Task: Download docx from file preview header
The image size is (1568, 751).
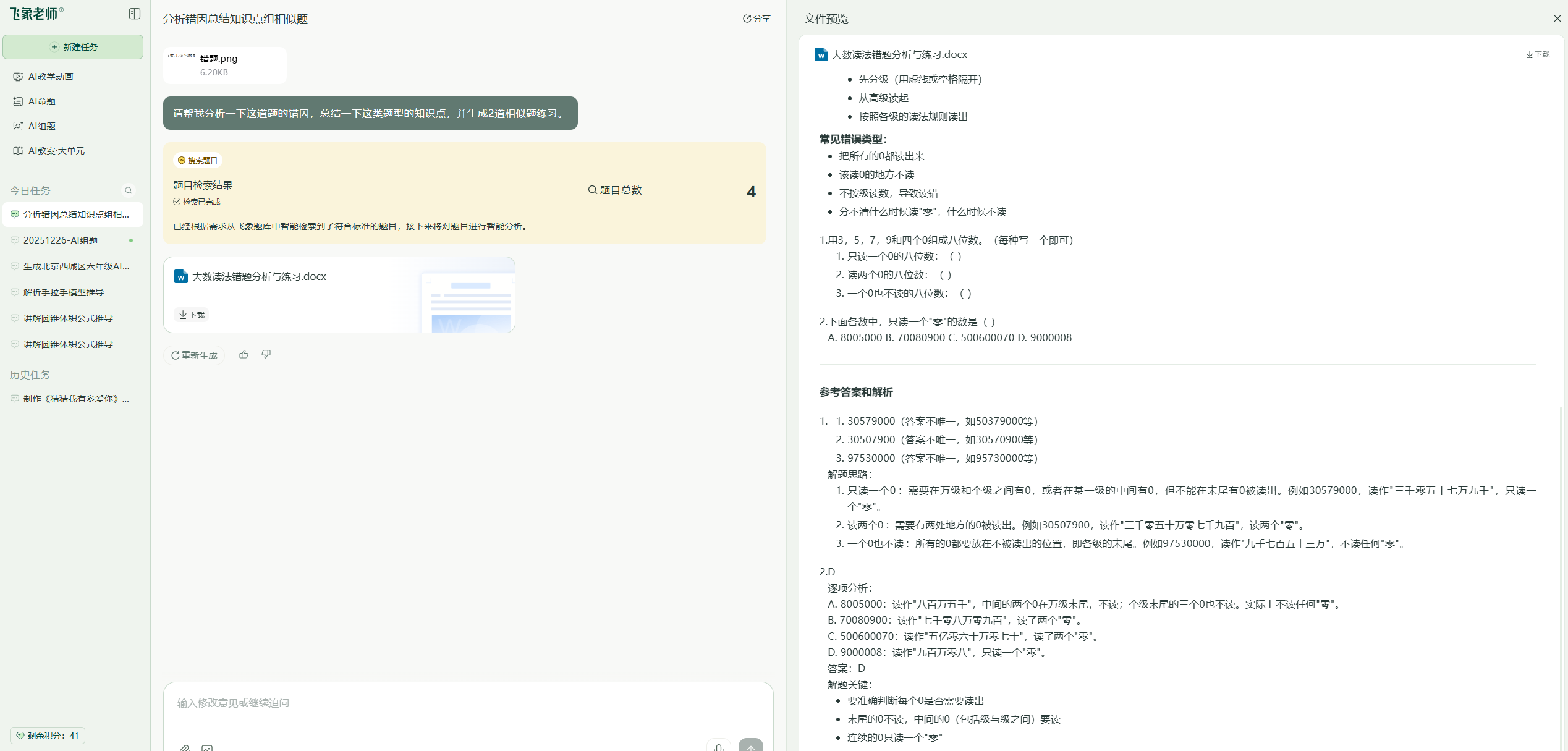Action: [1538, 54]
